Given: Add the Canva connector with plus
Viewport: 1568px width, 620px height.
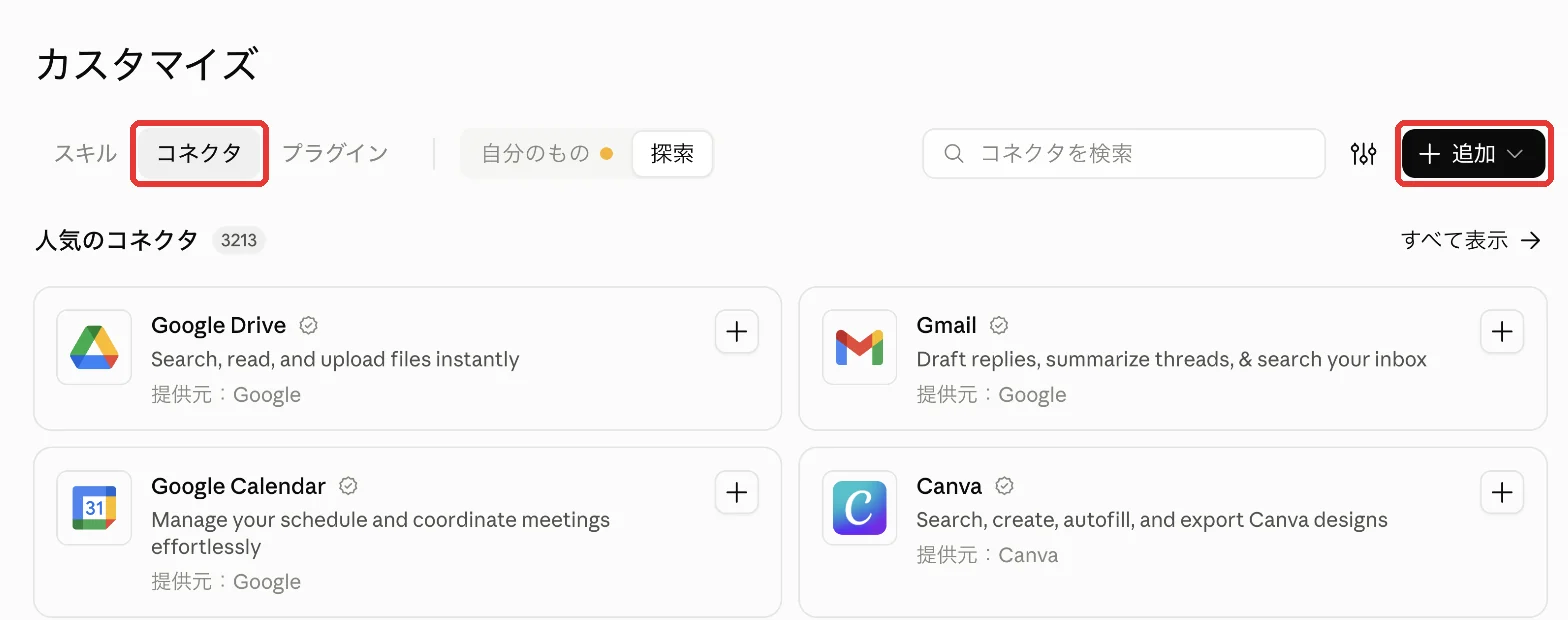Looking at the screenshot, I should [x=1502, y=493].
